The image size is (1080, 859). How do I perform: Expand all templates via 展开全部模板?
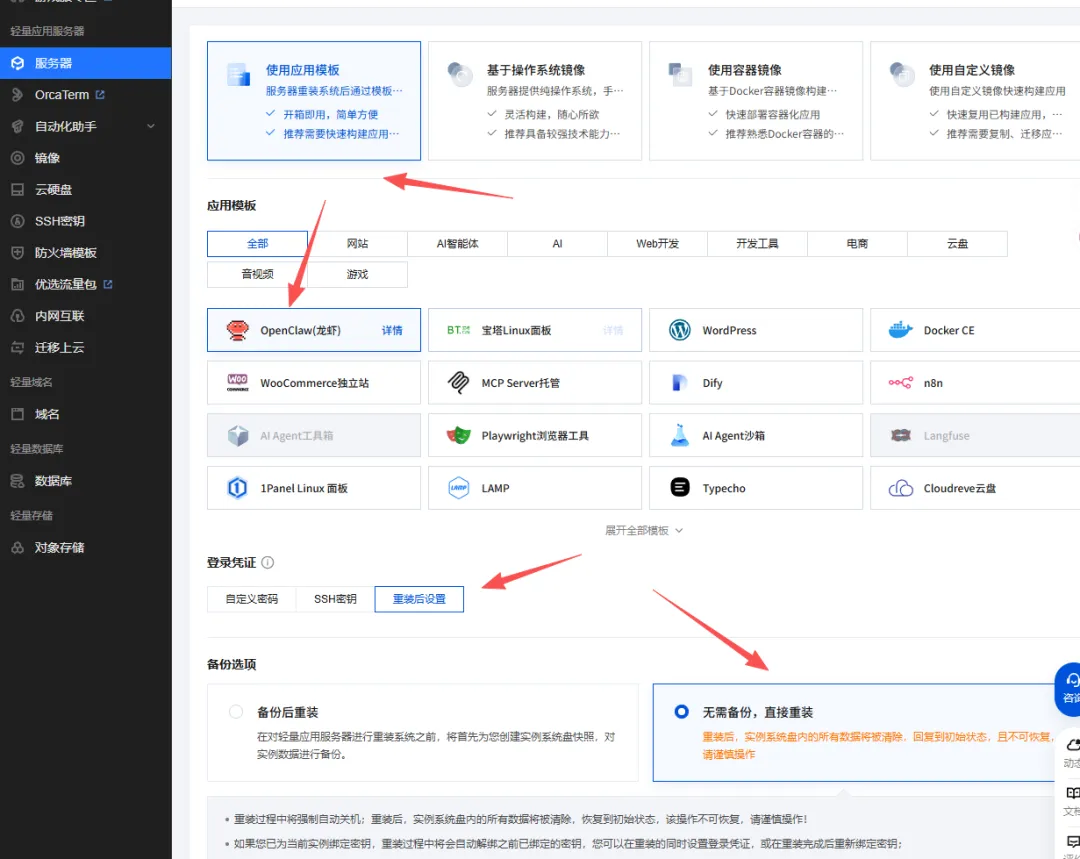(644, 530)
